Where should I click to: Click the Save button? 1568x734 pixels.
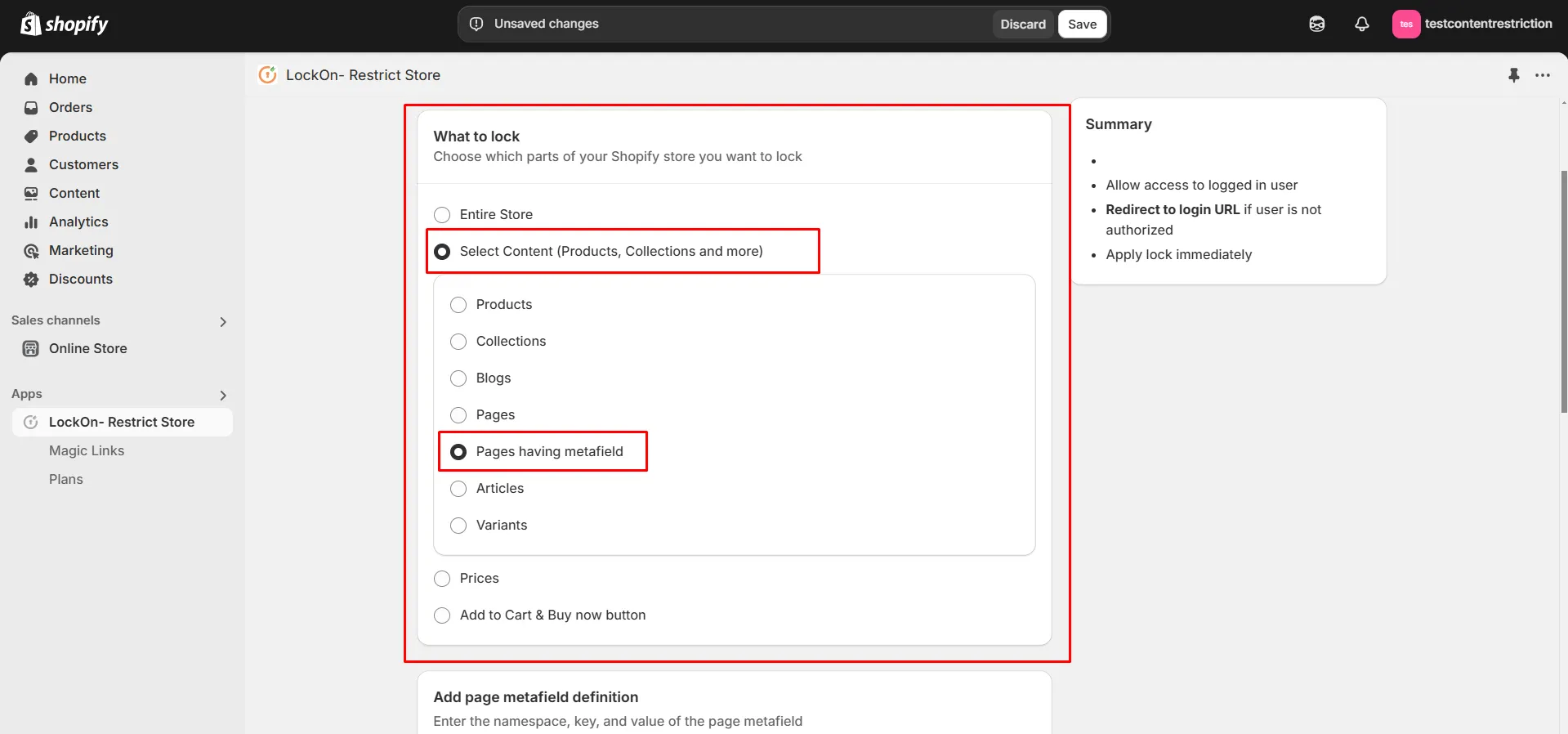tap(1082, 24)
